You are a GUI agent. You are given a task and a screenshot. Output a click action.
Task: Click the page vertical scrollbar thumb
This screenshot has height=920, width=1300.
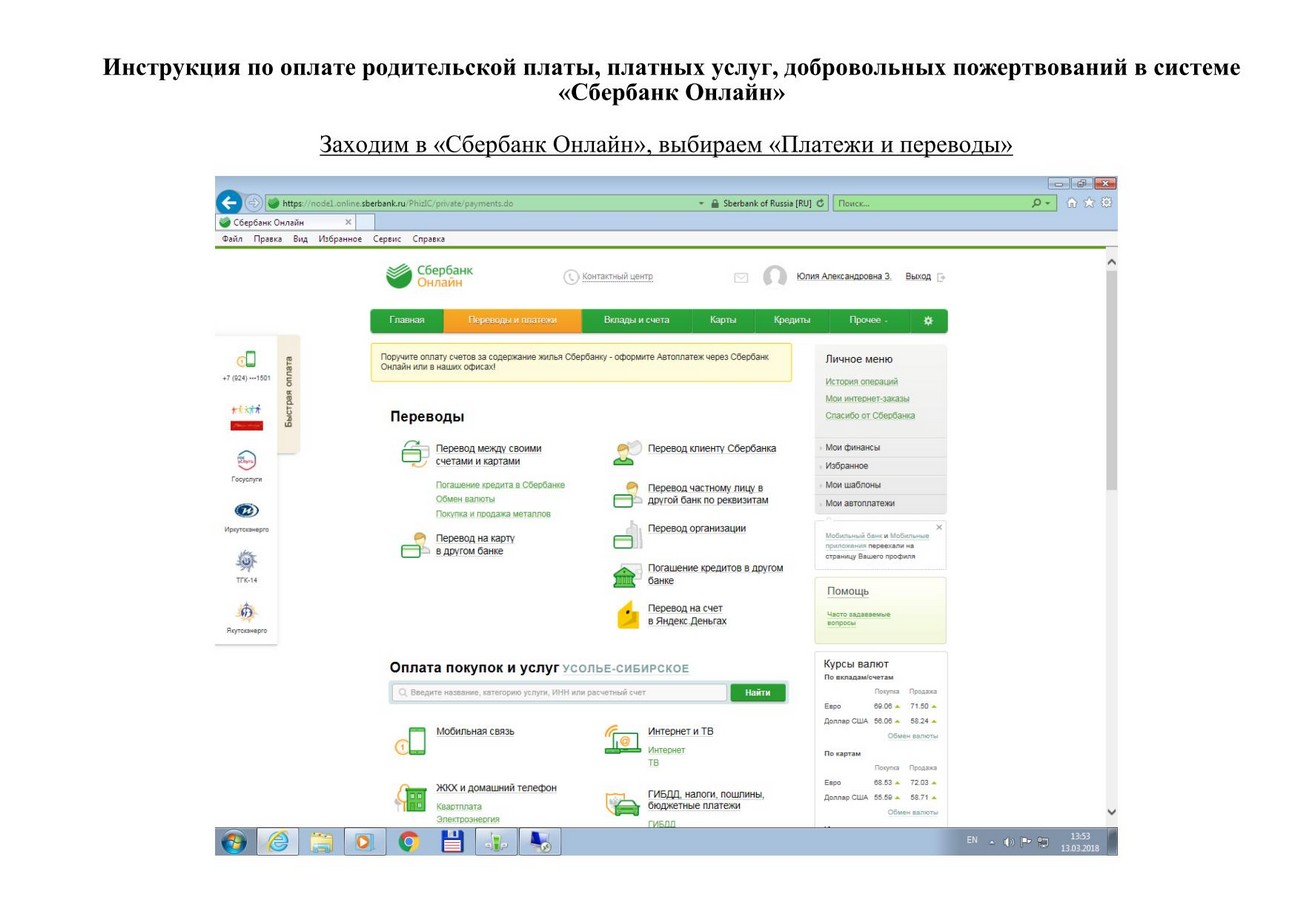pos(1111,380)
